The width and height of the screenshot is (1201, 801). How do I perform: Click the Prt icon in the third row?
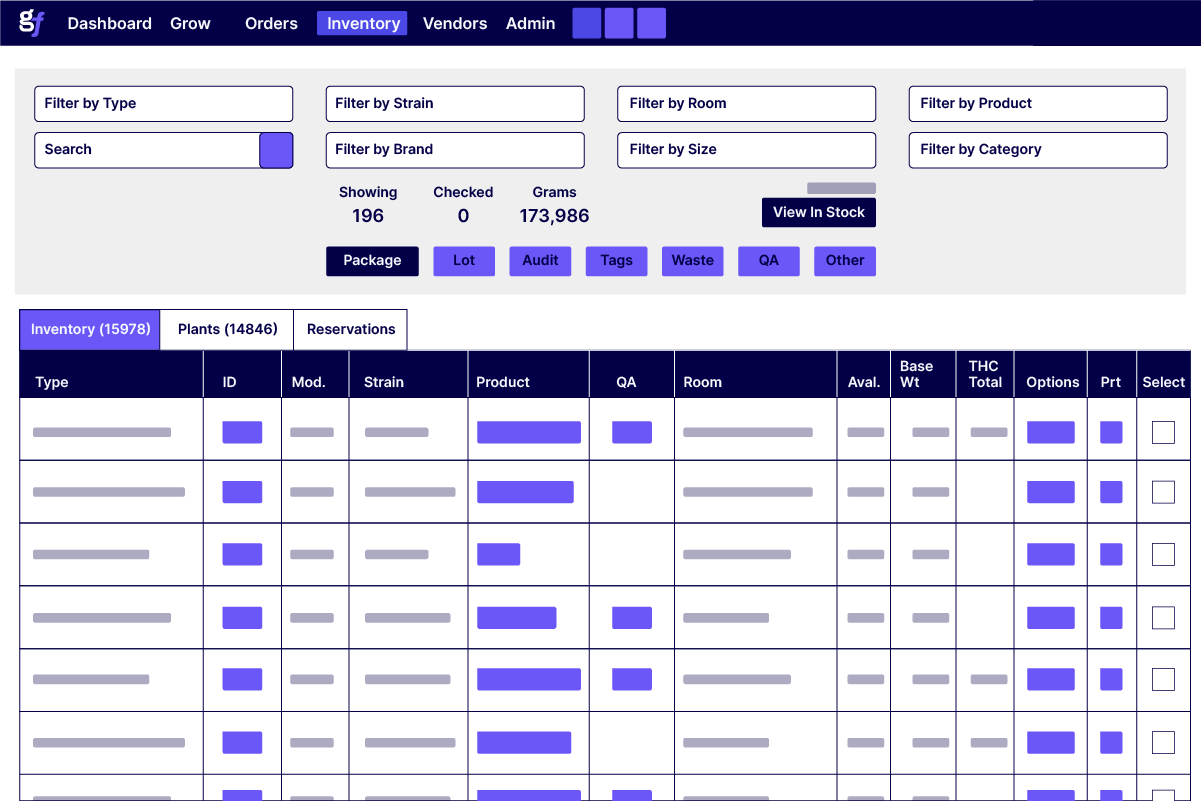click(x=1111, y=554)
